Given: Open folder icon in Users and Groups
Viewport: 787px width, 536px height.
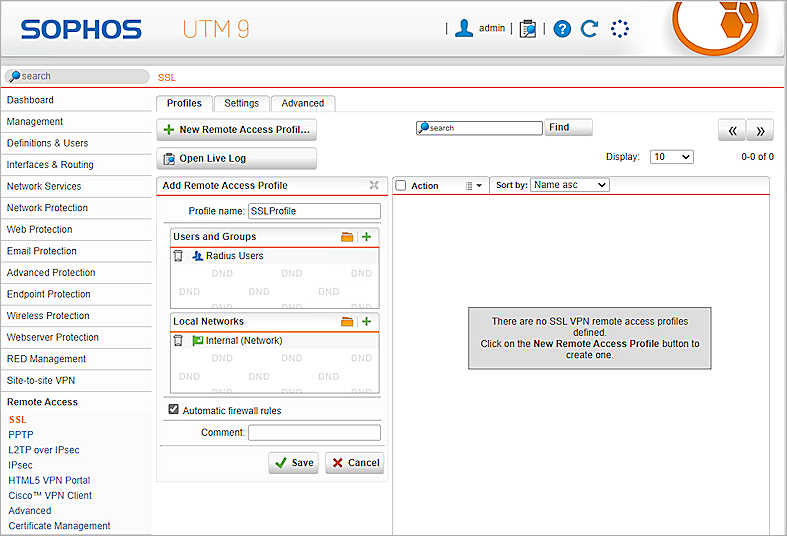Looking at the screenshot, I should pyautogui.click(x=347, y=237).
